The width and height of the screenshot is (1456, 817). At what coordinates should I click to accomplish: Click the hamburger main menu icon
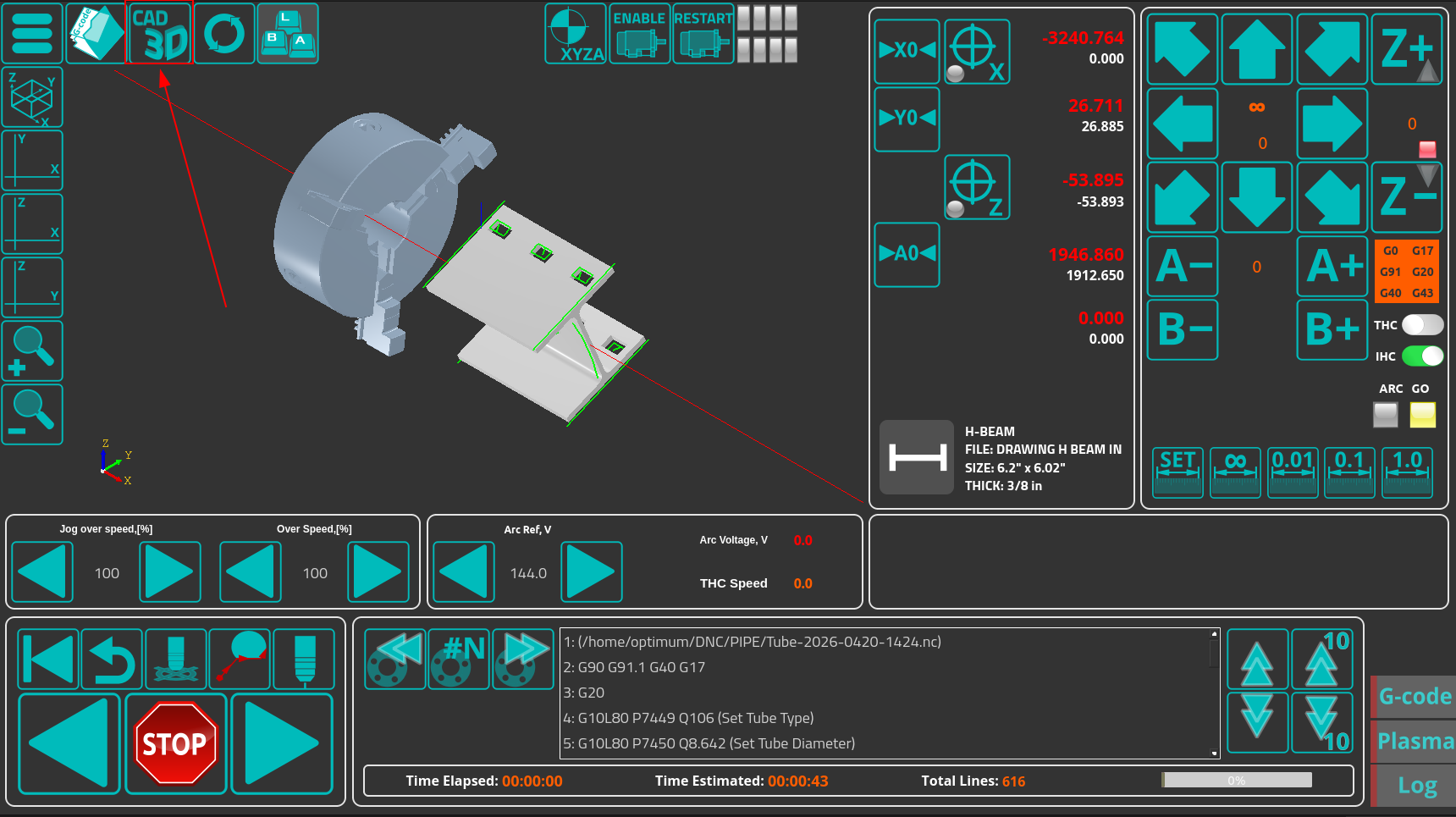[x=32, y=34]
